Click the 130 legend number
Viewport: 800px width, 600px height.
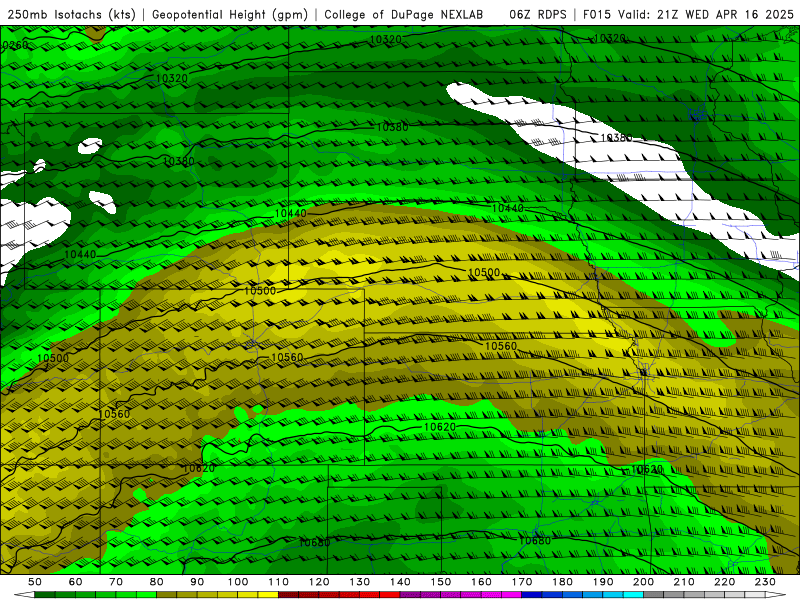pos(360,582)
